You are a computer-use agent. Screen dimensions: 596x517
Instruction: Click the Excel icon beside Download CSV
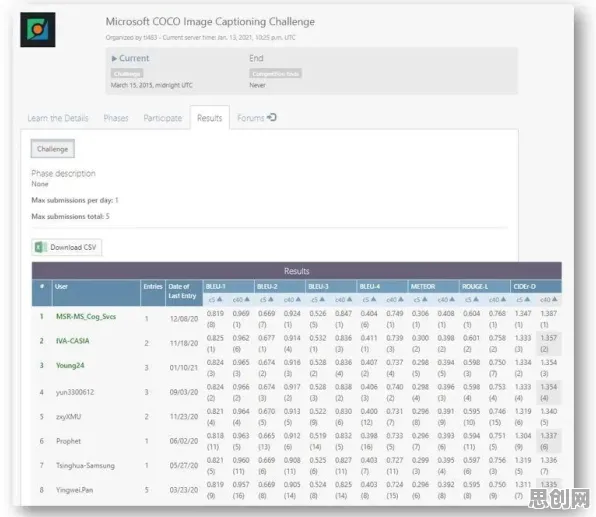(41, 247)
